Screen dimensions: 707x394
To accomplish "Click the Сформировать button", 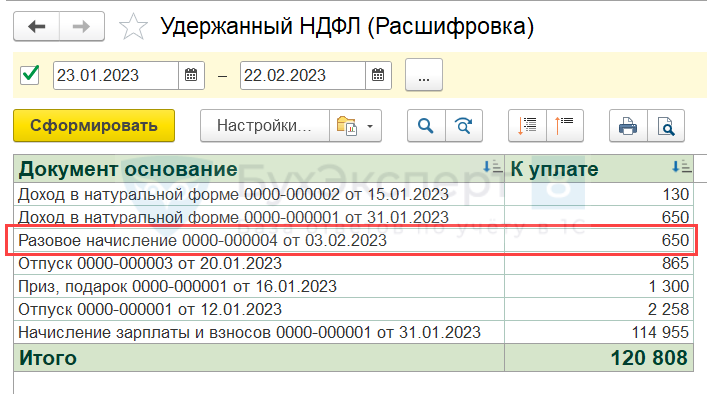I will tap(94, 126).
